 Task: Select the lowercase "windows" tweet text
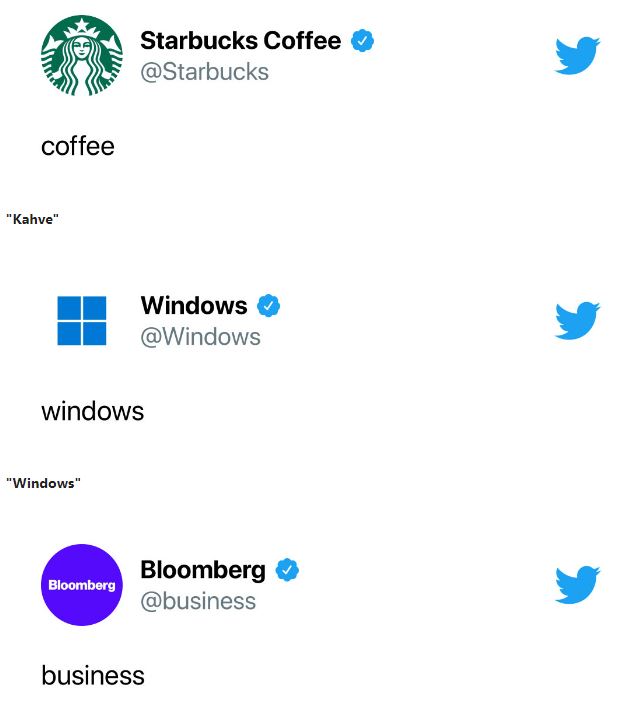(92, 411)
